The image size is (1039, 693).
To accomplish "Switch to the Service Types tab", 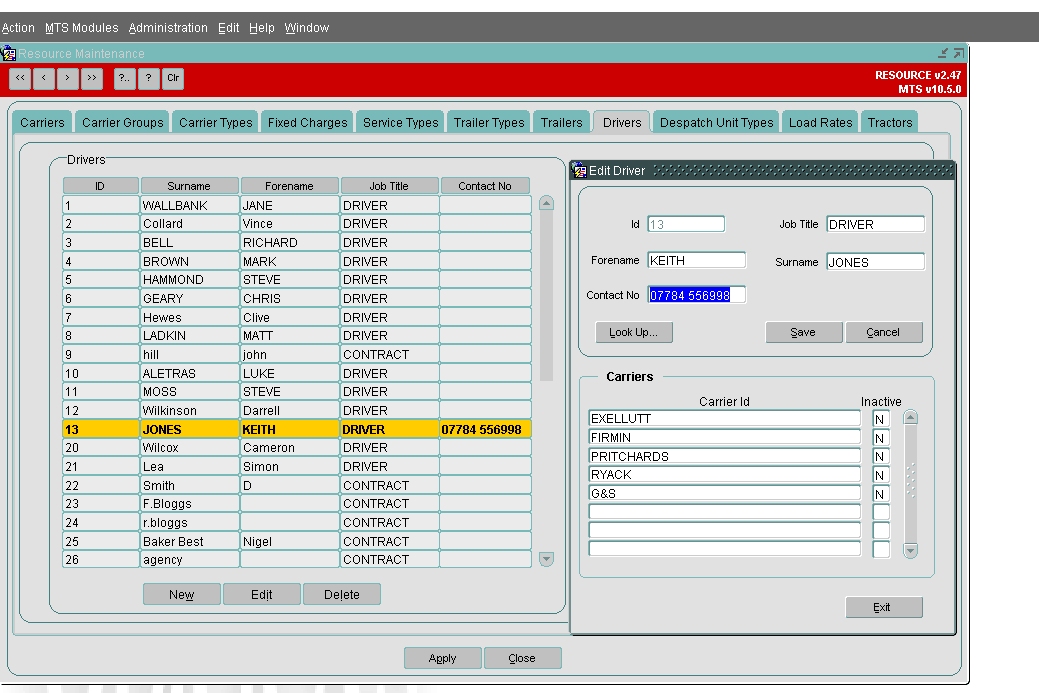I will coord(400,122).
